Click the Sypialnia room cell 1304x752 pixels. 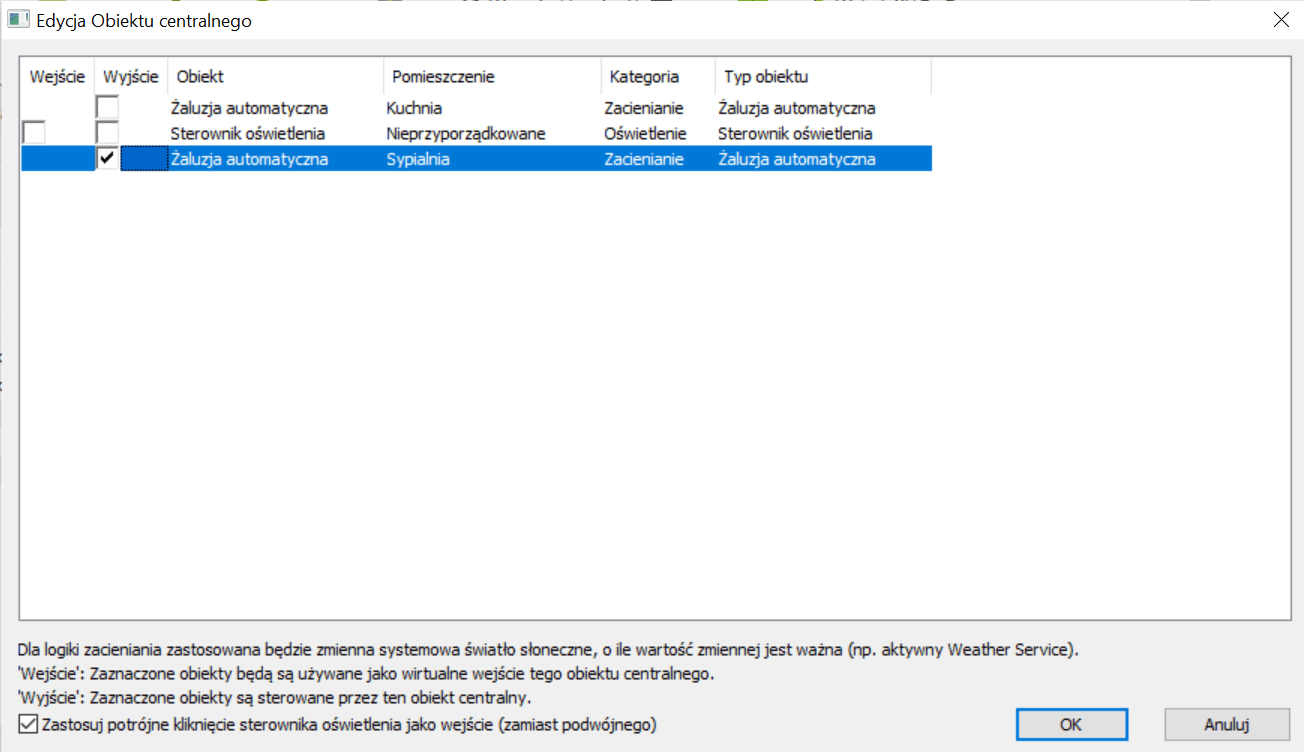click(417, 159)
